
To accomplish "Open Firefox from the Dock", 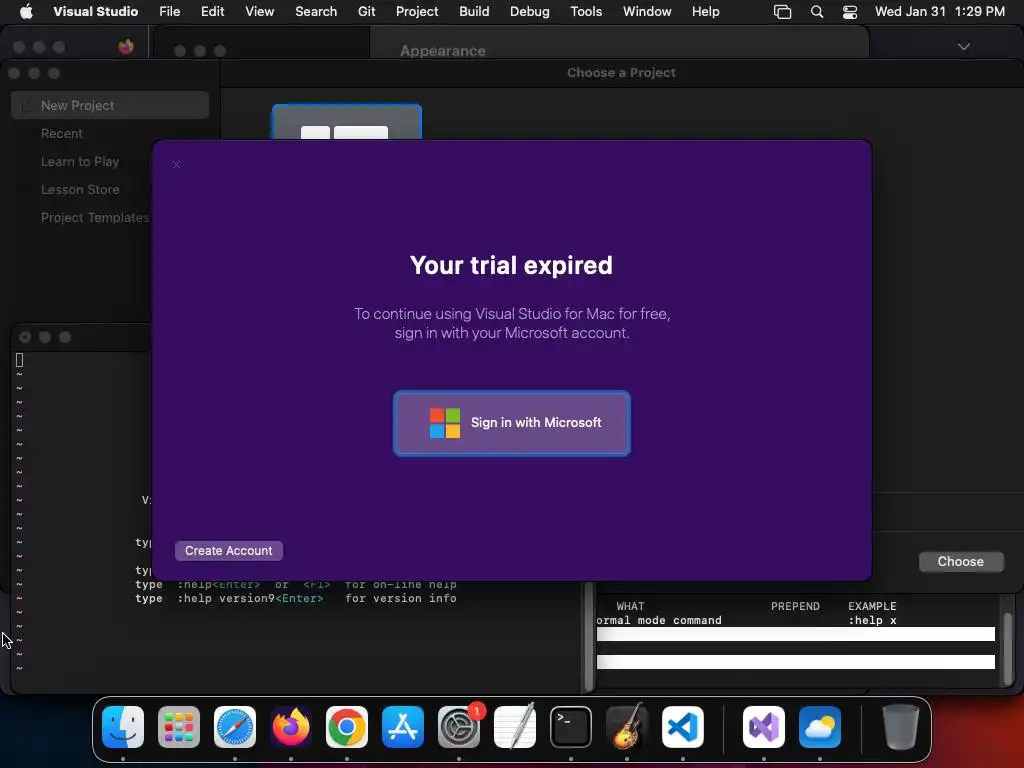I will point(291,727).
